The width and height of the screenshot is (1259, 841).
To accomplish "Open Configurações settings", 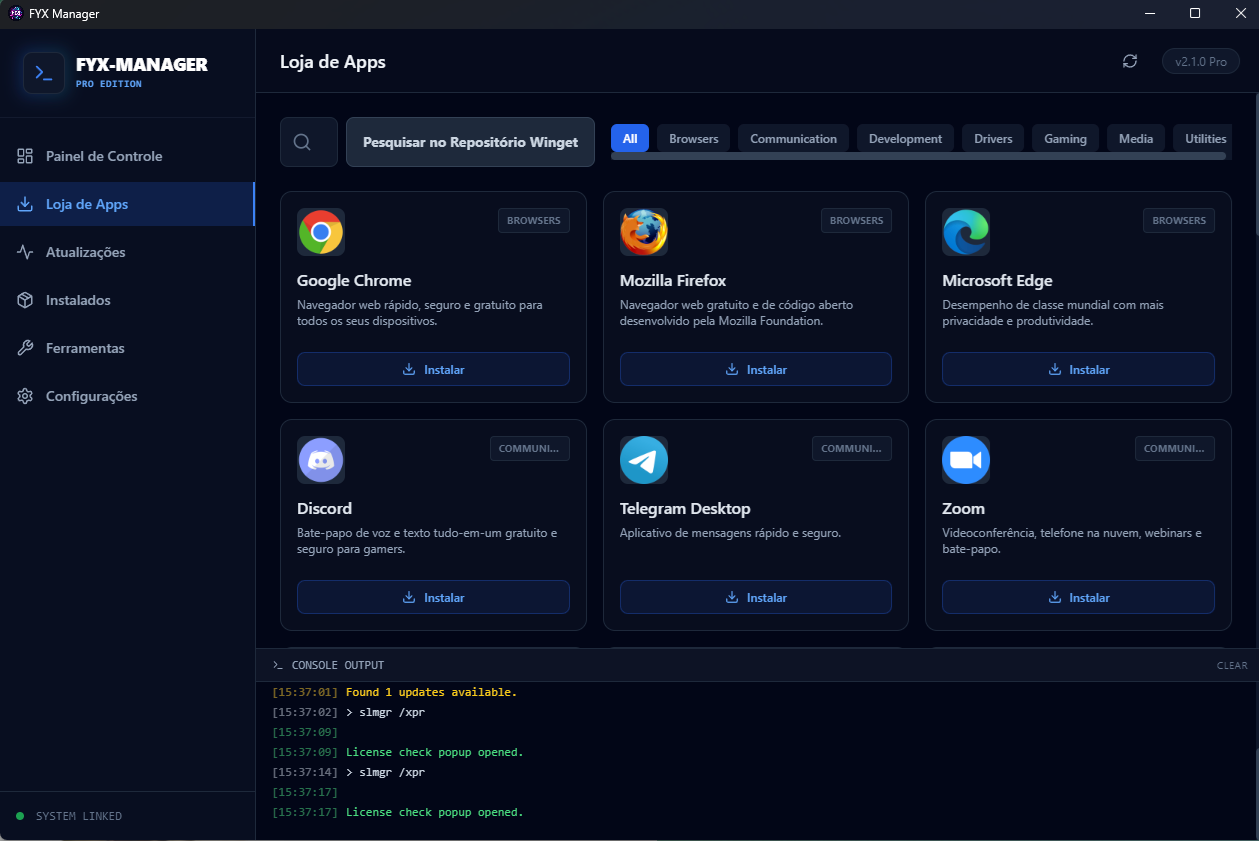I will [x=91, y=396].
